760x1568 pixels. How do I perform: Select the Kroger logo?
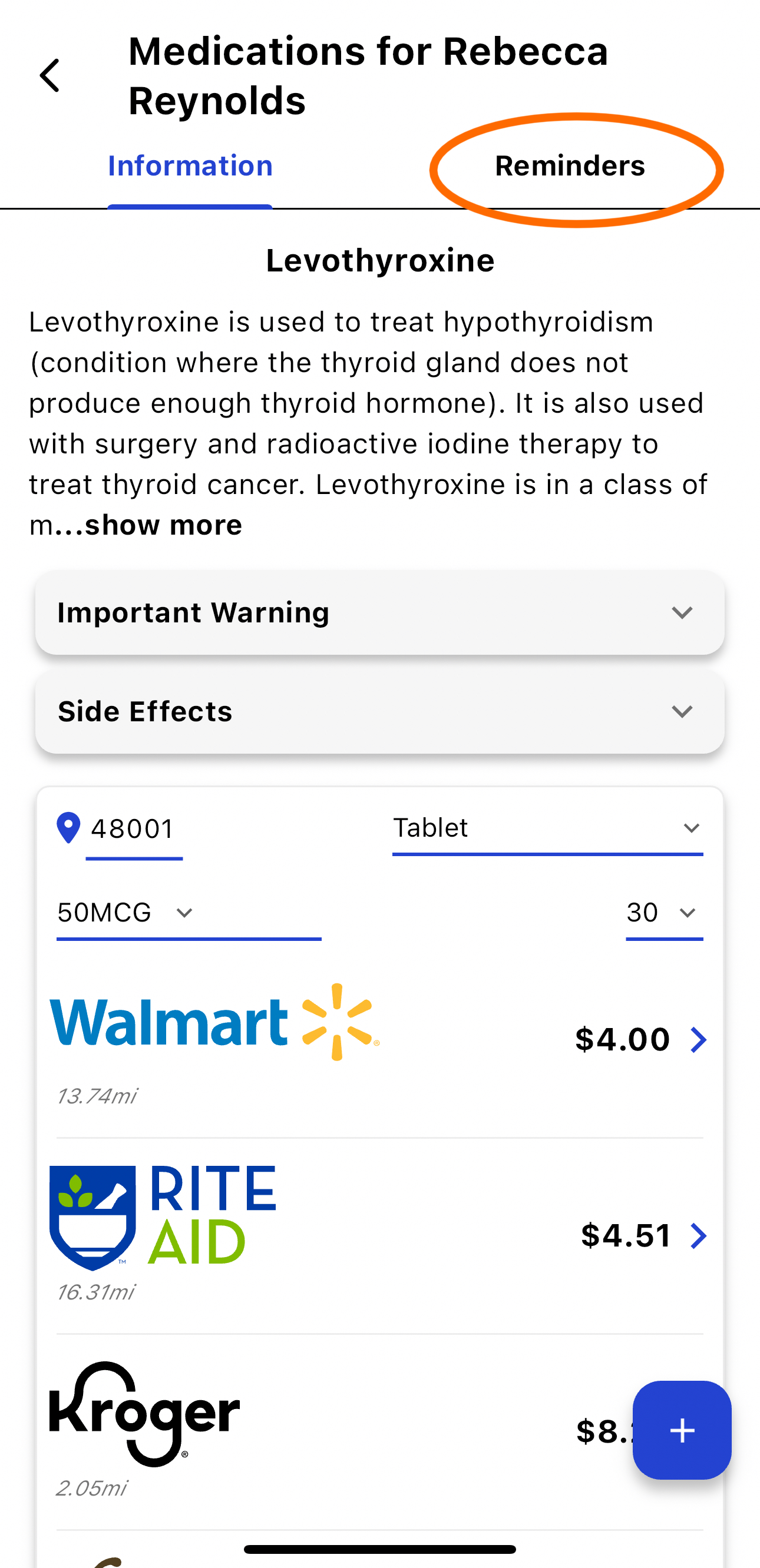pos(144,1414)
